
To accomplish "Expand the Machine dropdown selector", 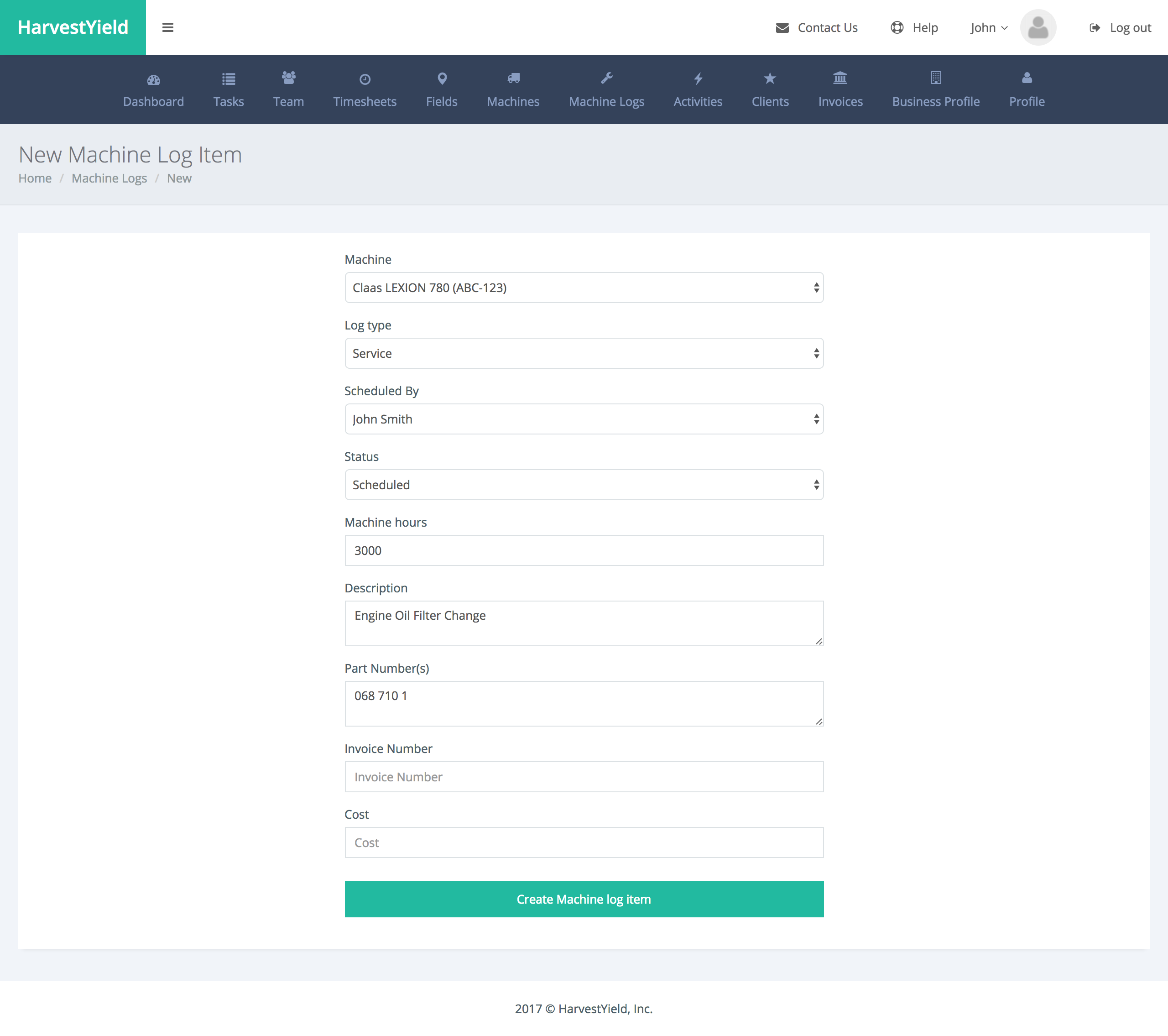I will click(584, 287).
